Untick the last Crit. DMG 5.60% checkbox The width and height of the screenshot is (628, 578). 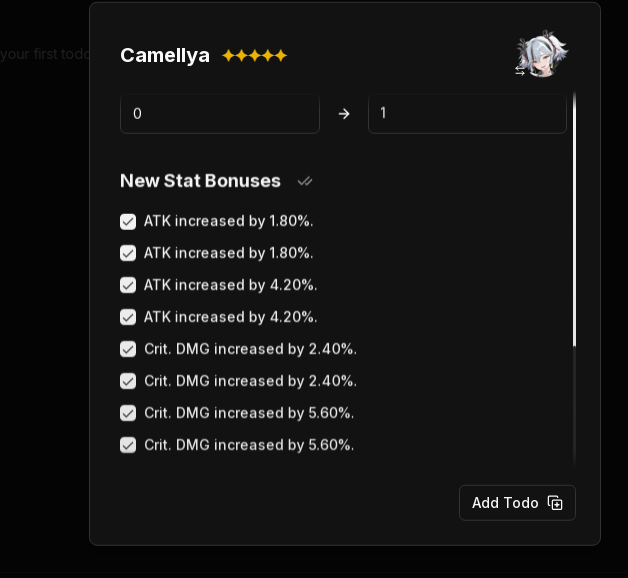point(128,445)
